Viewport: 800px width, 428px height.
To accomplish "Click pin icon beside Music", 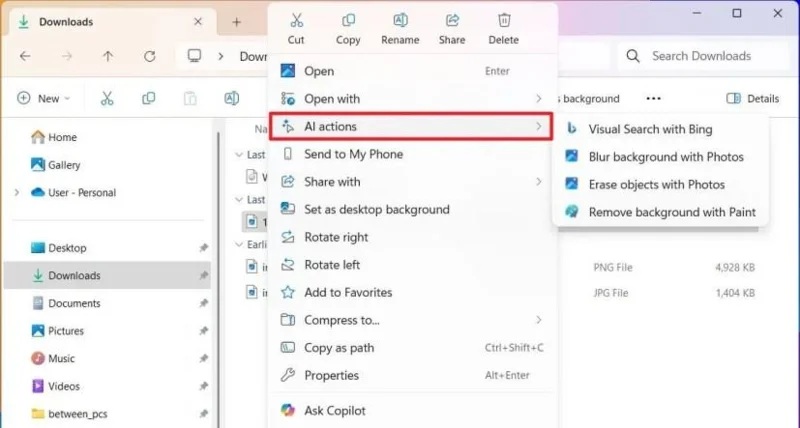I will tap(204, 358).
